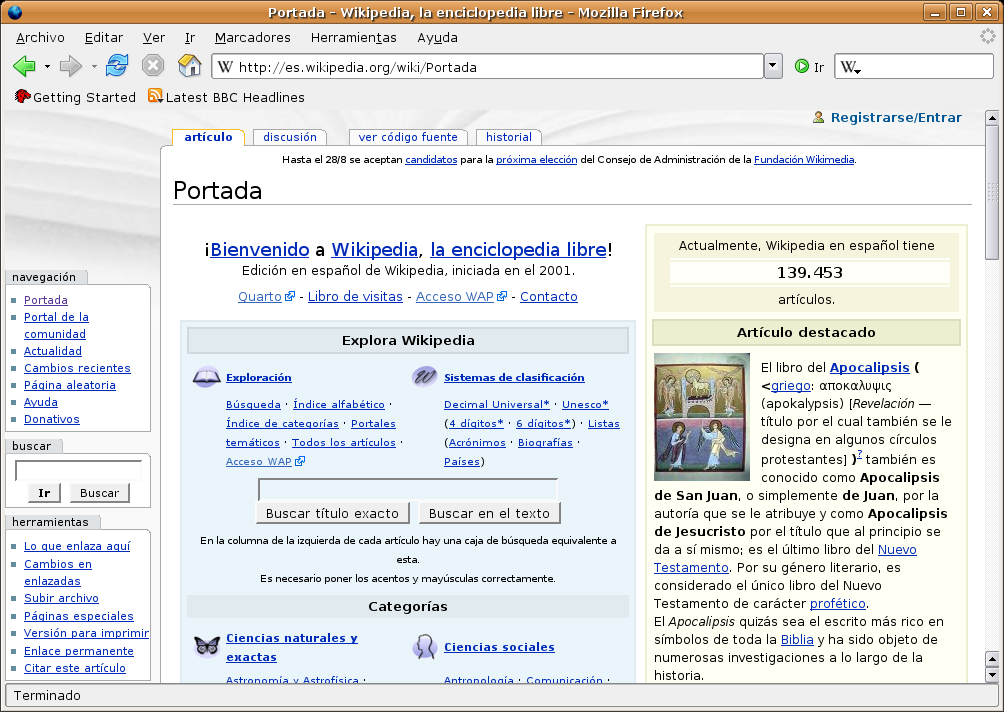Click the URL address bar field

tap(487, 67)
